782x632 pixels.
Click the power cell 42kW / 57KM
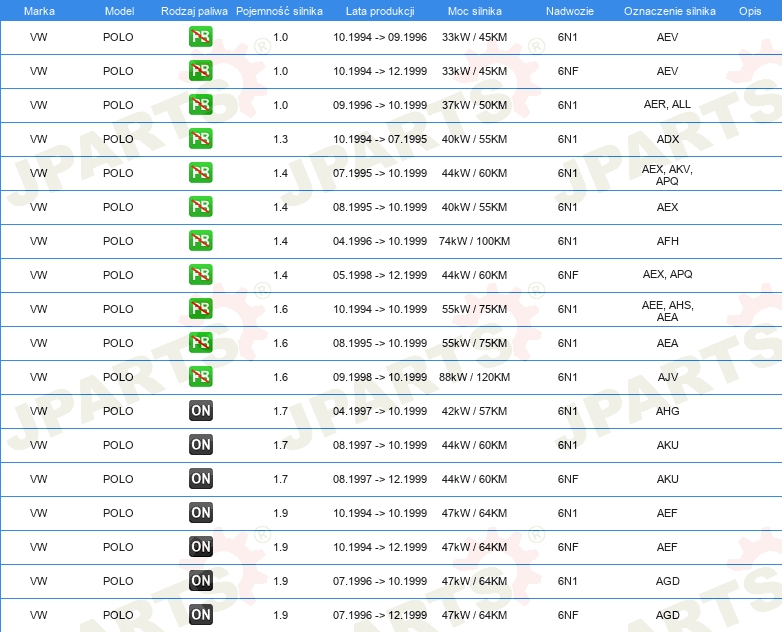(x=474, y=411)
